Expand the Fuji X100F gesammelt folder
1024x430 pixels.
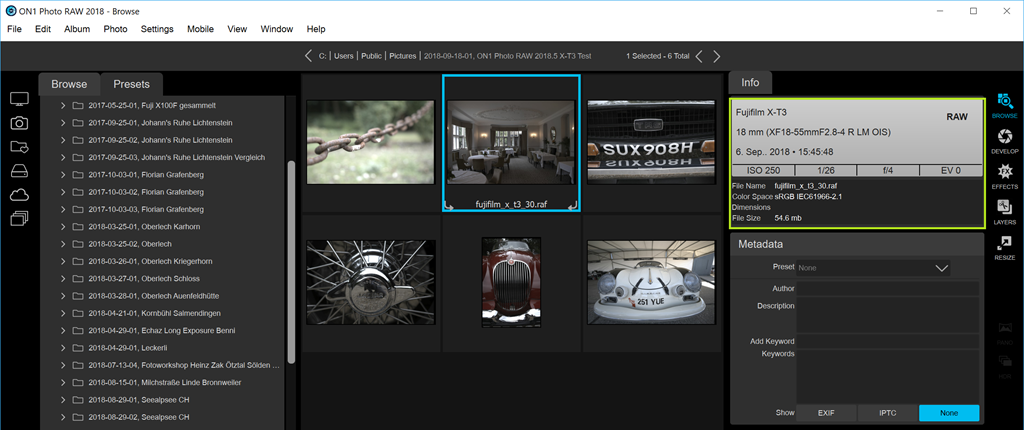click(x=63, y=105)
